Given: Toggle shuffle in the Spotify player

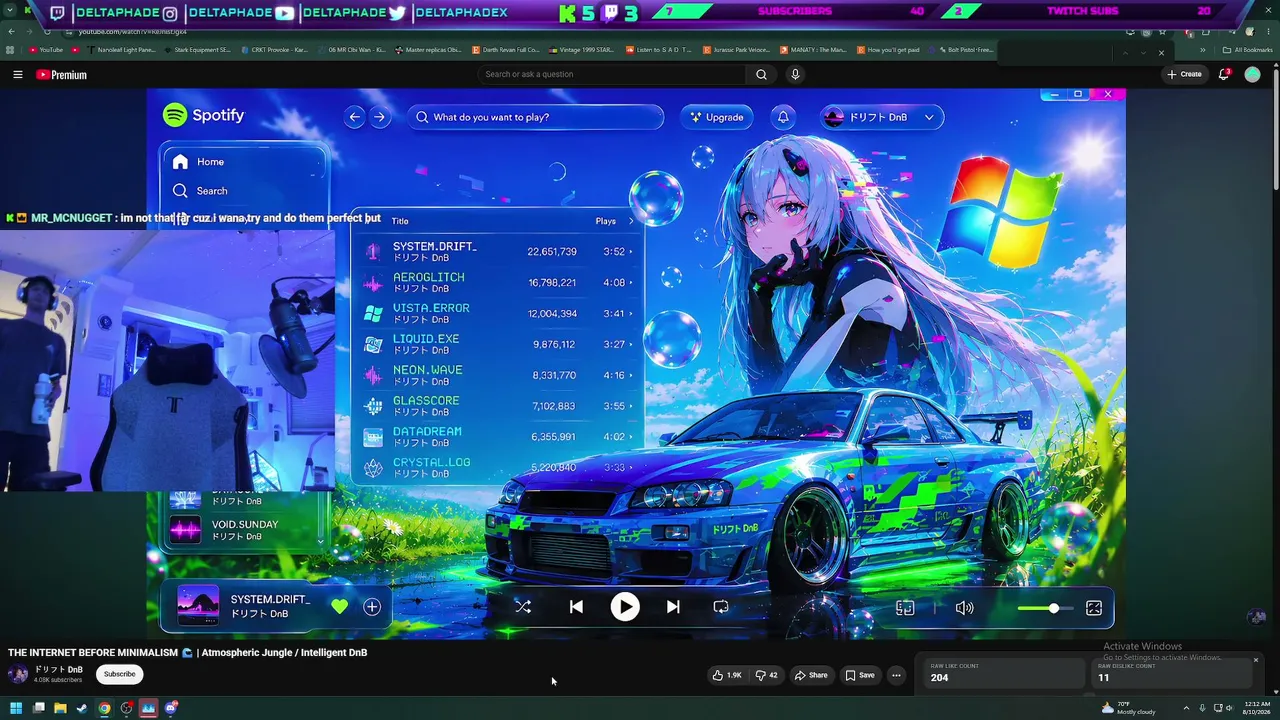Looking at the screenshot, I should [523, 607].
